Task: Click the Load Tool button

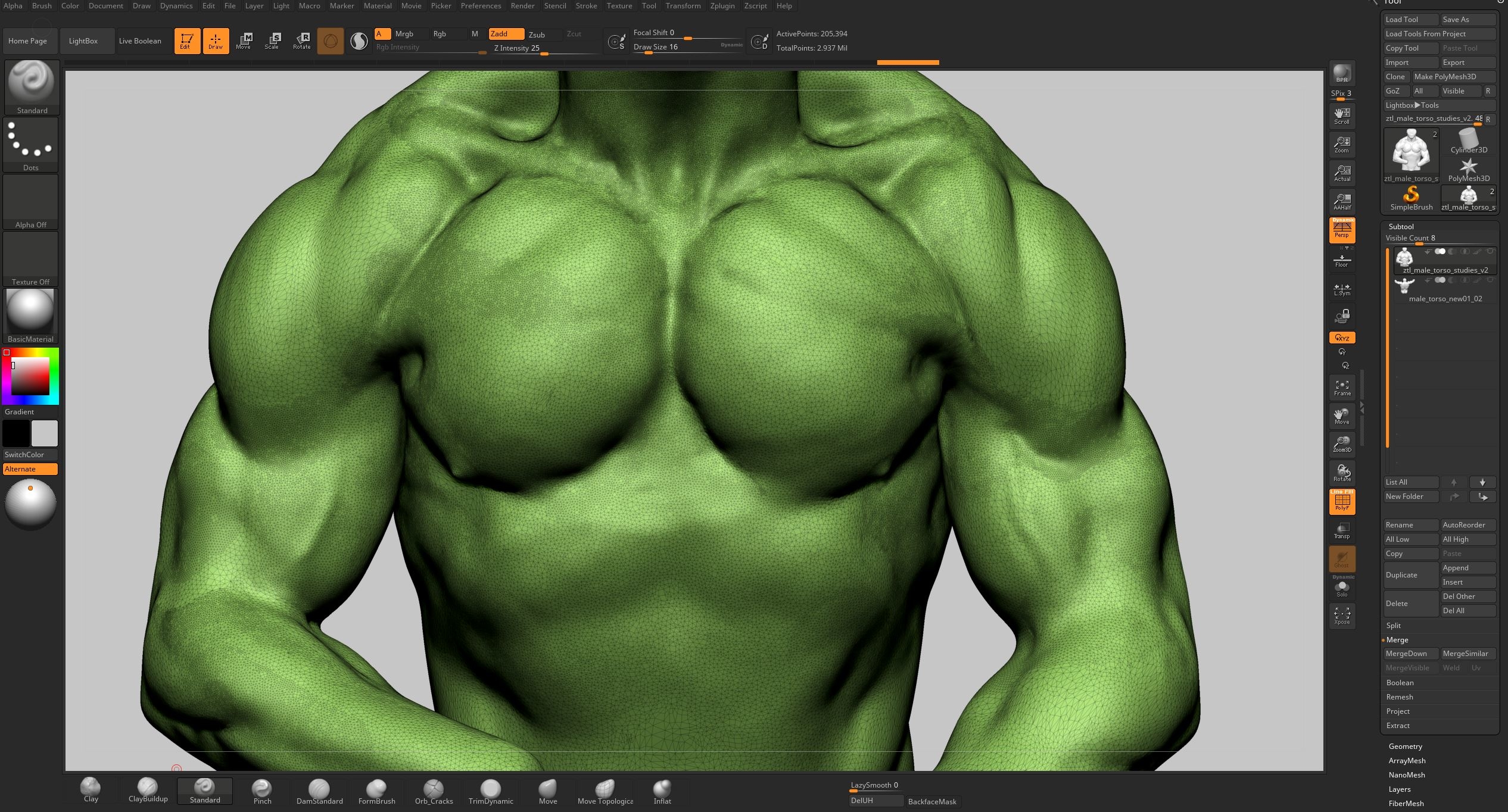Action: [1411, 20]
